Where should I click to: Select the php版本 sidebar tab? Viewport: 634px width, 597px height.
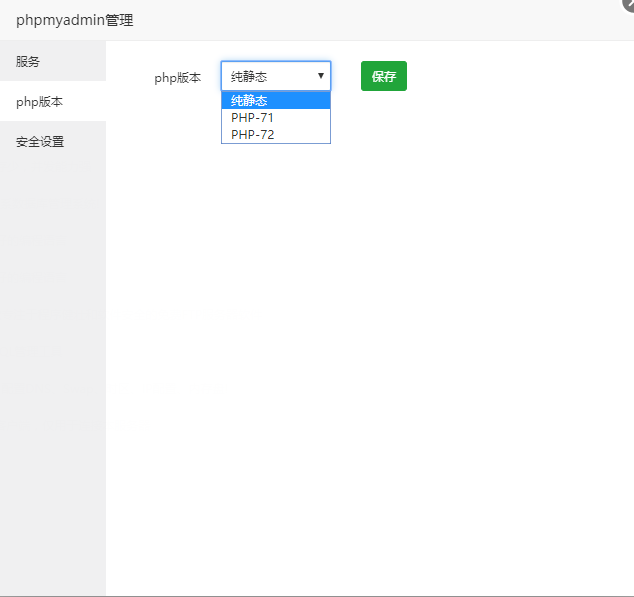(x=53, y=102)
